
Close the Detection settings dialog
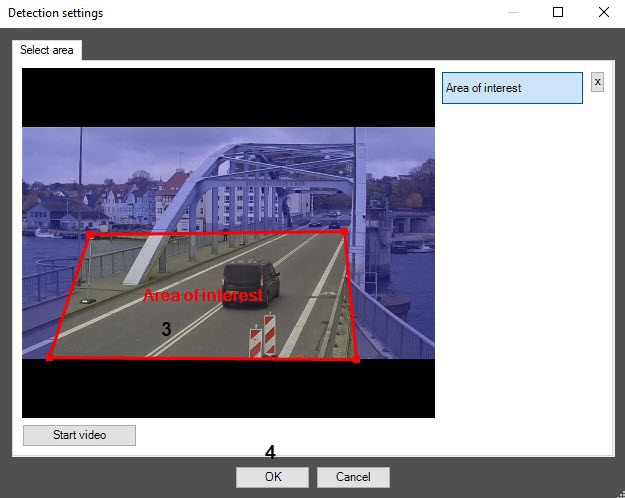(603, 13)
